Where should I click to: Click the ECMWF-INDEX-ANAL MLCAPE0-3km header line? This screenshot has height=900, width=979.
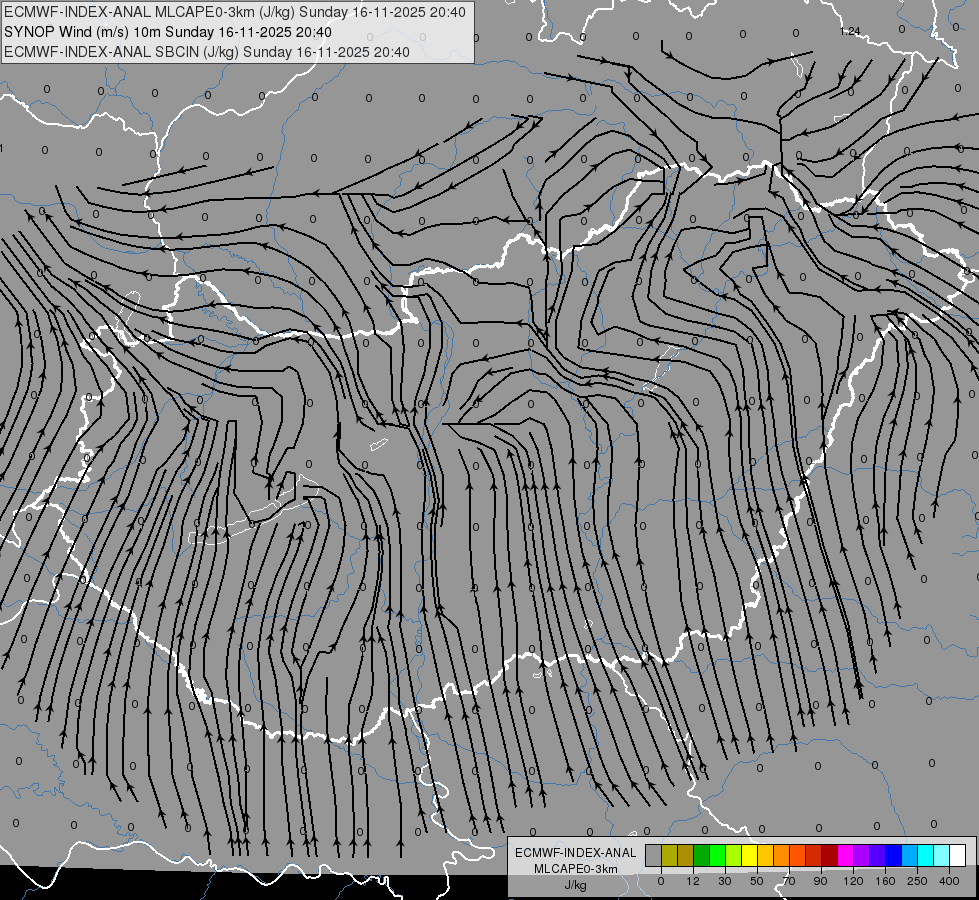(235, 12)
